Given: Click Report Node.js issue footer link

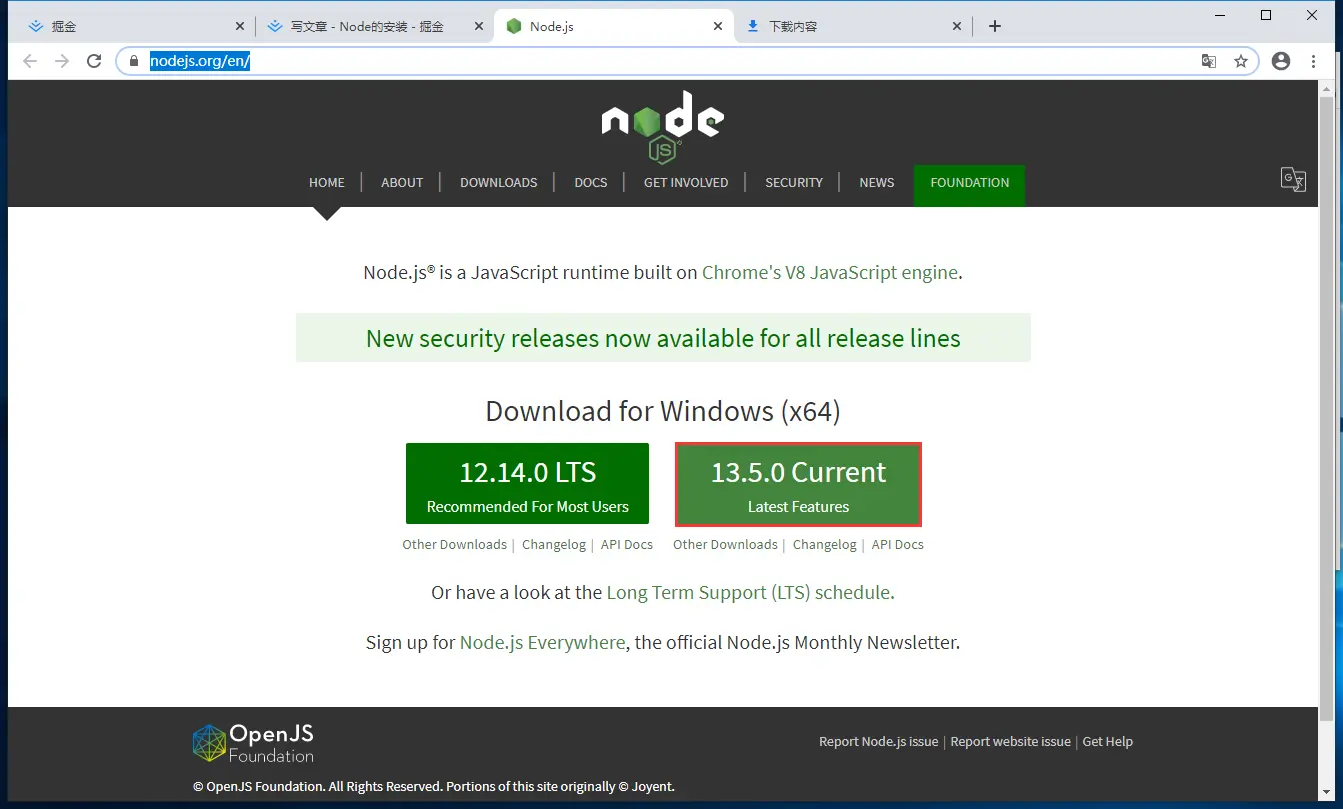Looking at the screenshot, I should [x=878, y=741].
